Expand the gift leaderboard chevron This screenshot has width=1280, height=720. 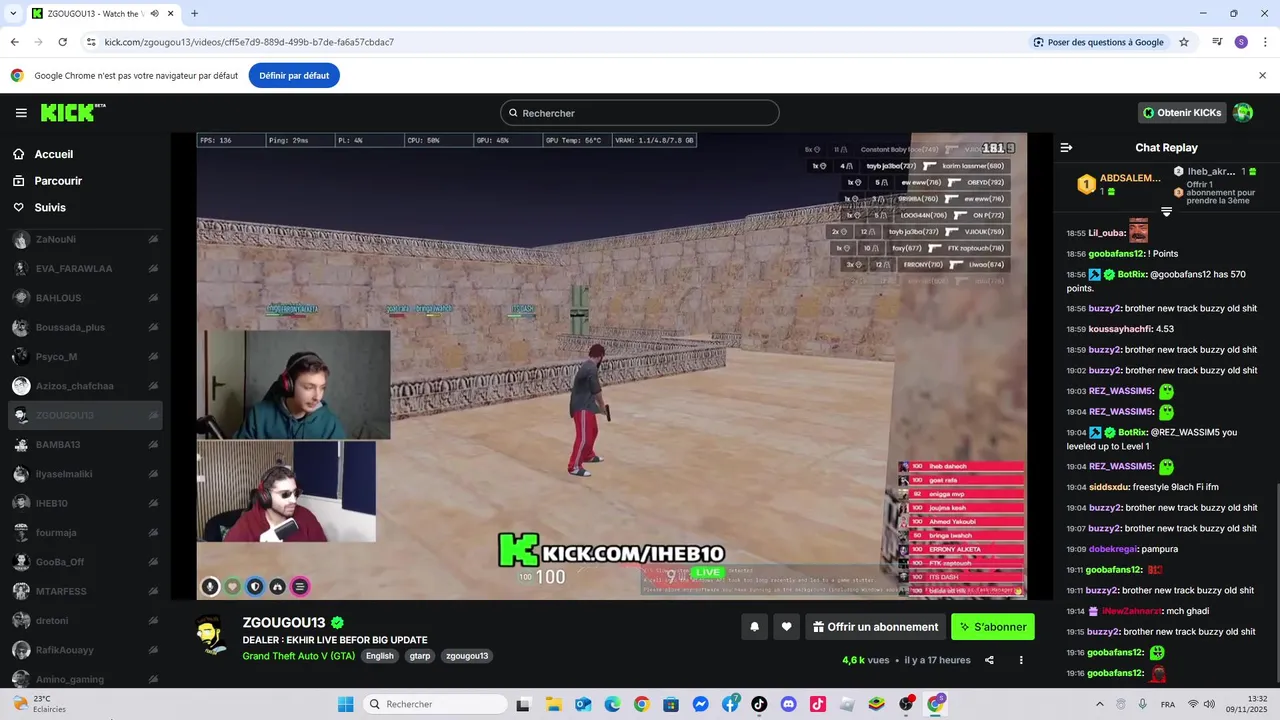(1166, 212)
